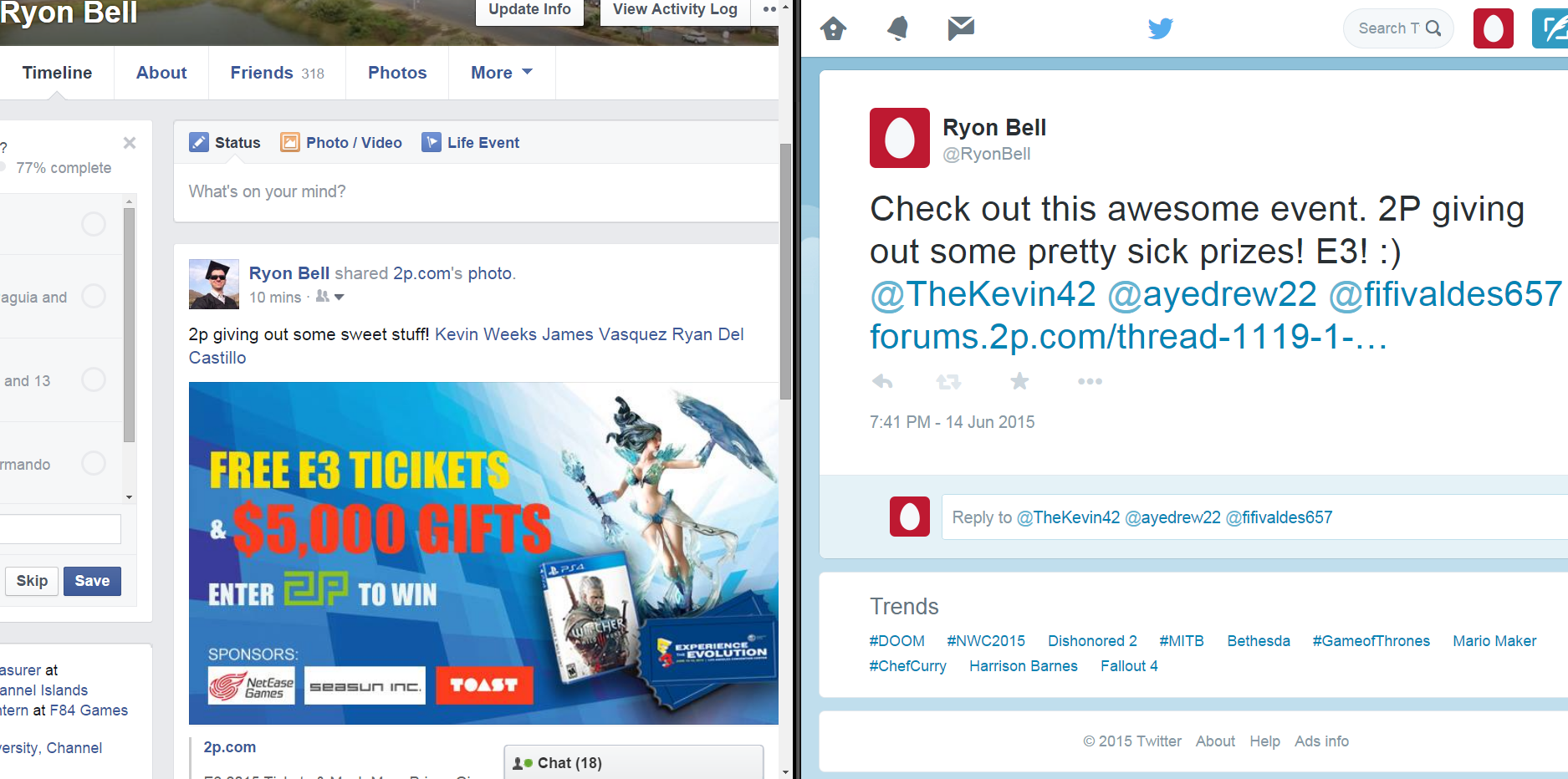Click the F84 Games link
This screenshot has width=1568, height=779.
(89, 710)
